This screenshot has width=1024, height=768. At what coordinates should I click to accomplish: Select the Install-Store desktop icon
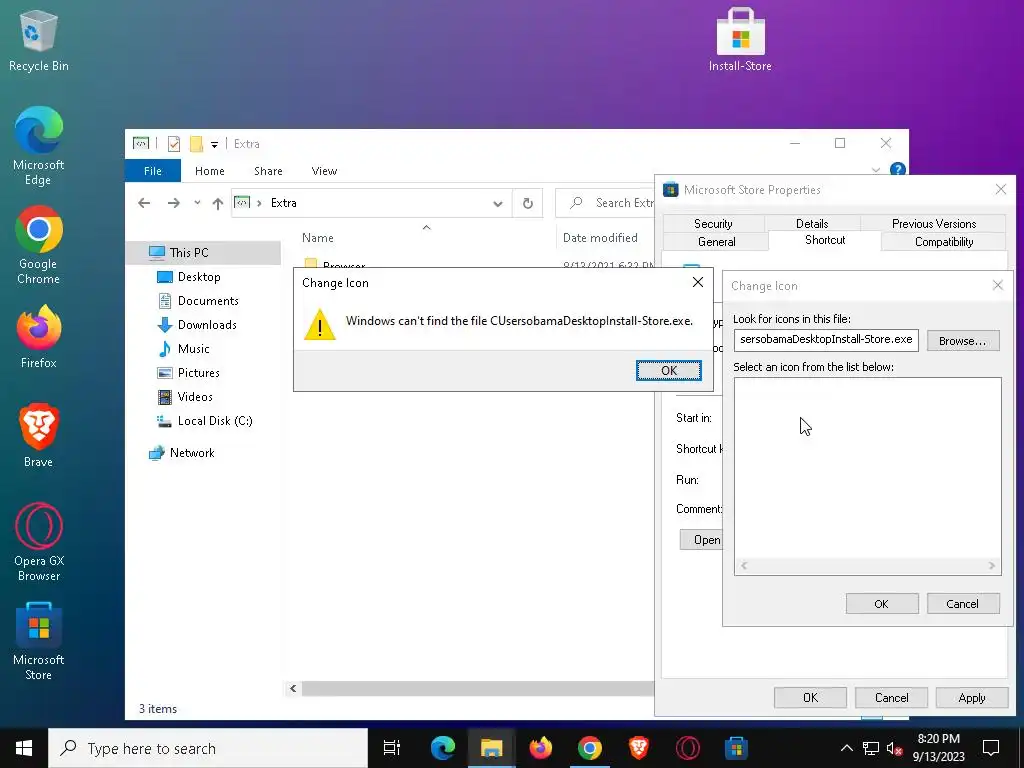[x=740, y=40]
